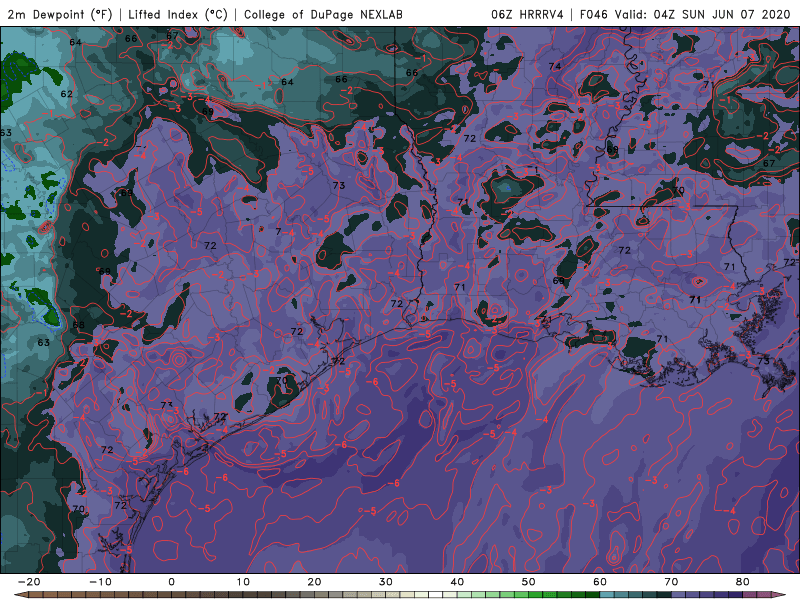Image resolution: width=800 pixels, height=600 pixels.
Task: Click the "Lifted Index (°C)" title text
Action: pos(178,14)
